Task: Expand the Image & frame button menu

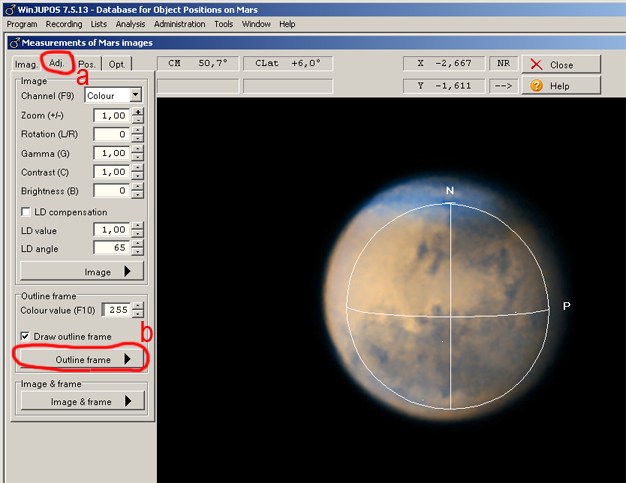Action: coord(83,401)
